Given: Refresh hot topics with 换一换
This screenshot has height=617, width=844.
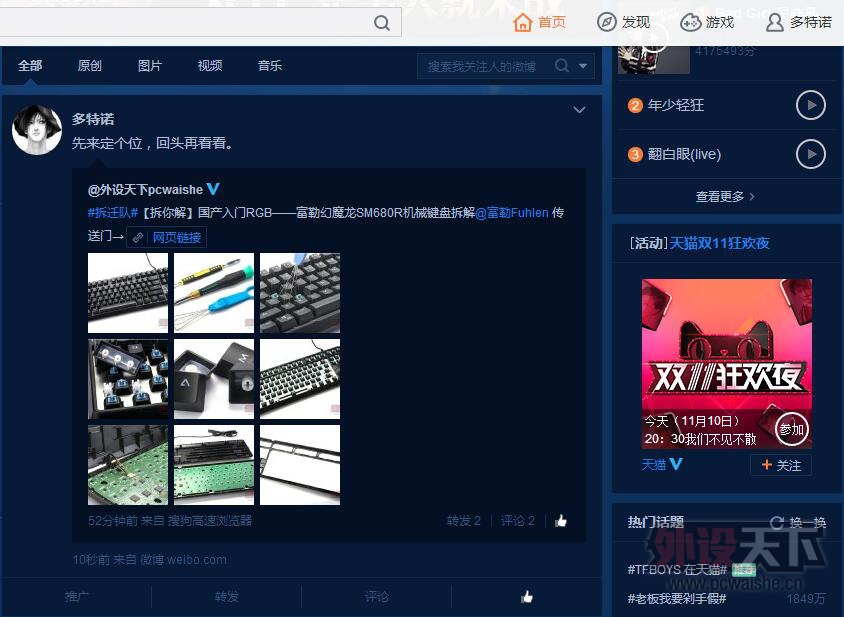Looking at the screenshot, I should click(x=798, y=522).
